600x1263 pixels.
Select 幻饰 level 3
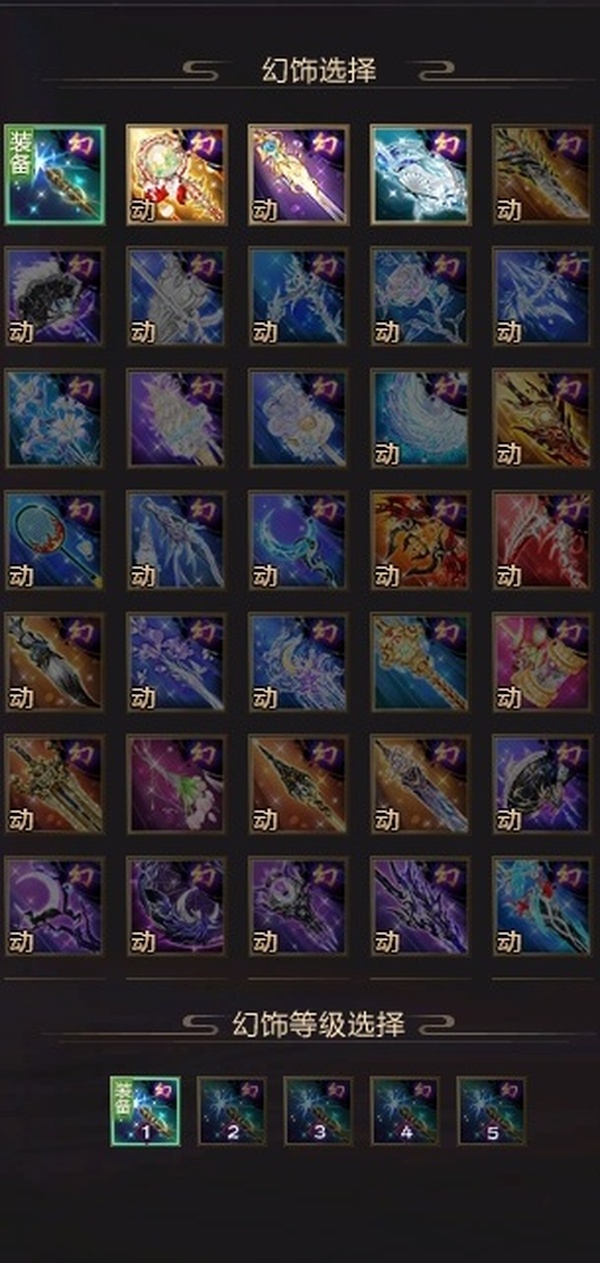coord(319,1111)
